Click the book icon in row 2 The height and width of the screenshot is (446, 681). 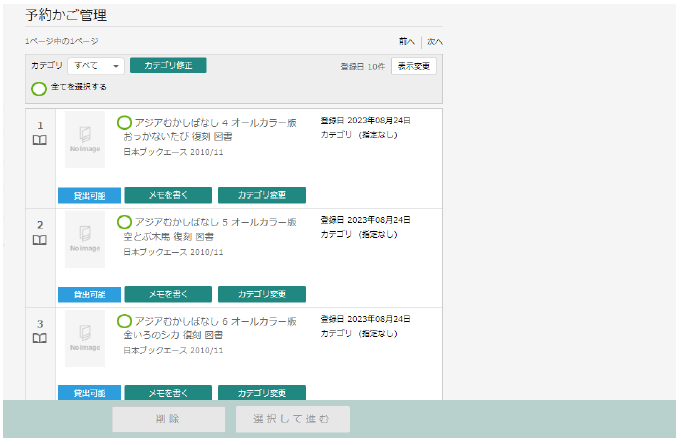tap(40, 240)
